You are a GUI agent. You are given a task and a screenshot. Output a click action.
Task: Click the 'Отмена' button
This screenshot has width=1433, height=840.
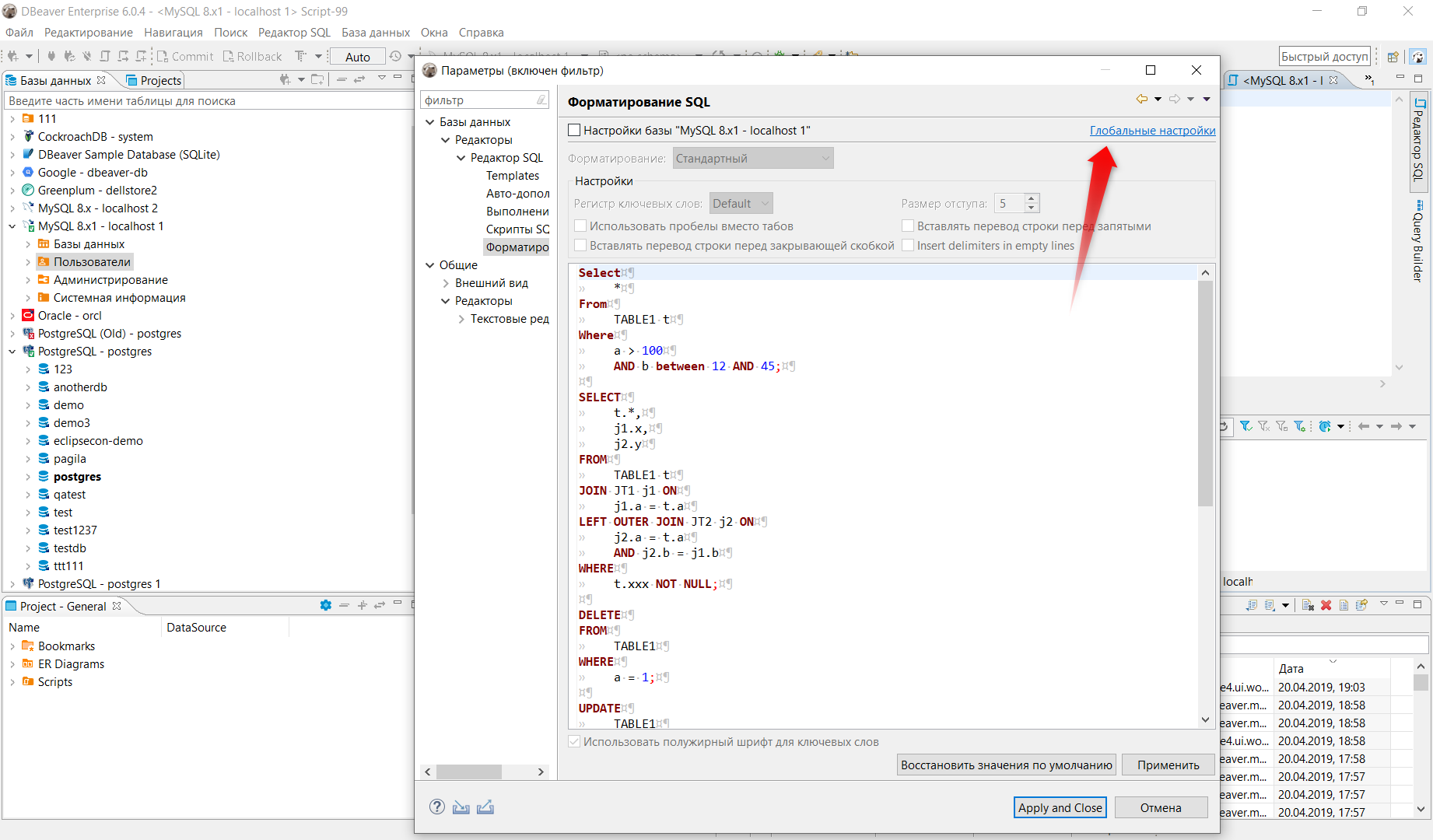[x=1161, y=807]
